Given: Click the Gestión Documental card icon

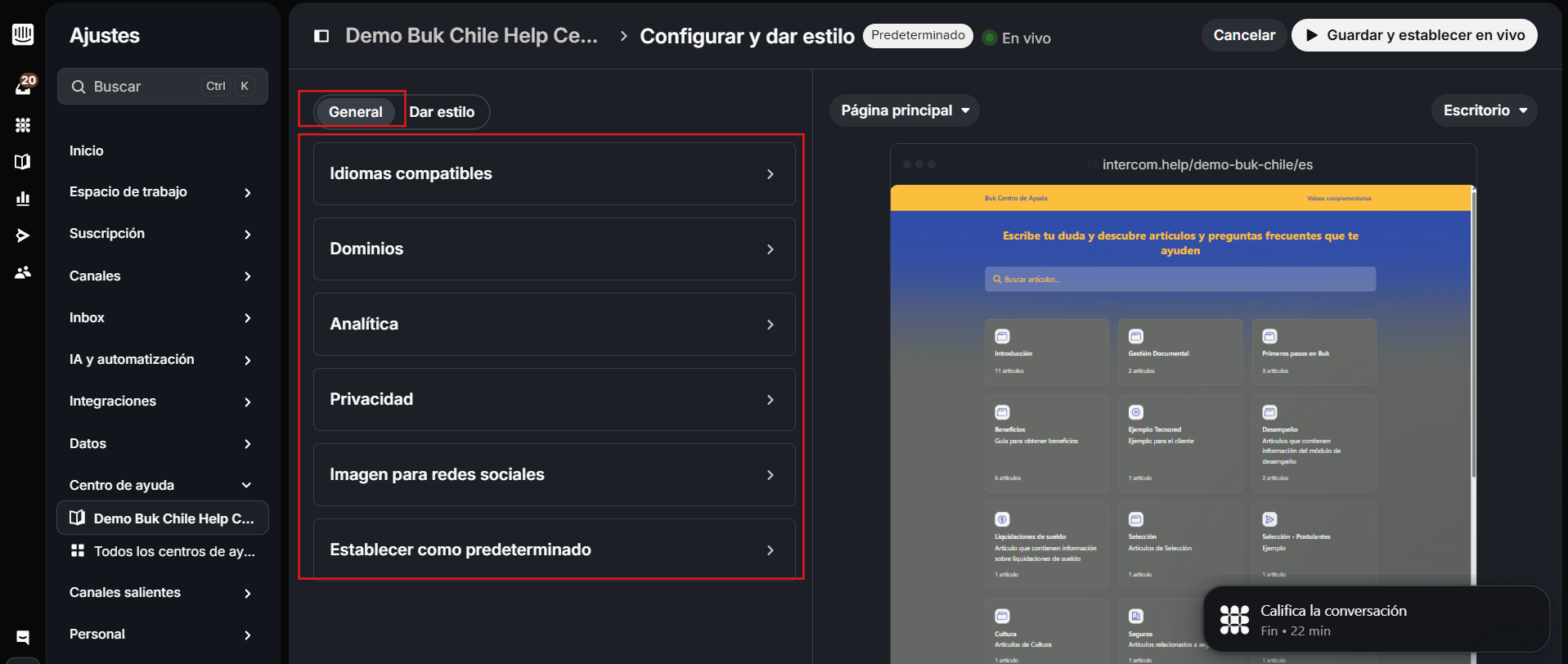Looking at the screenshot, I should [x=1136, y=336].
